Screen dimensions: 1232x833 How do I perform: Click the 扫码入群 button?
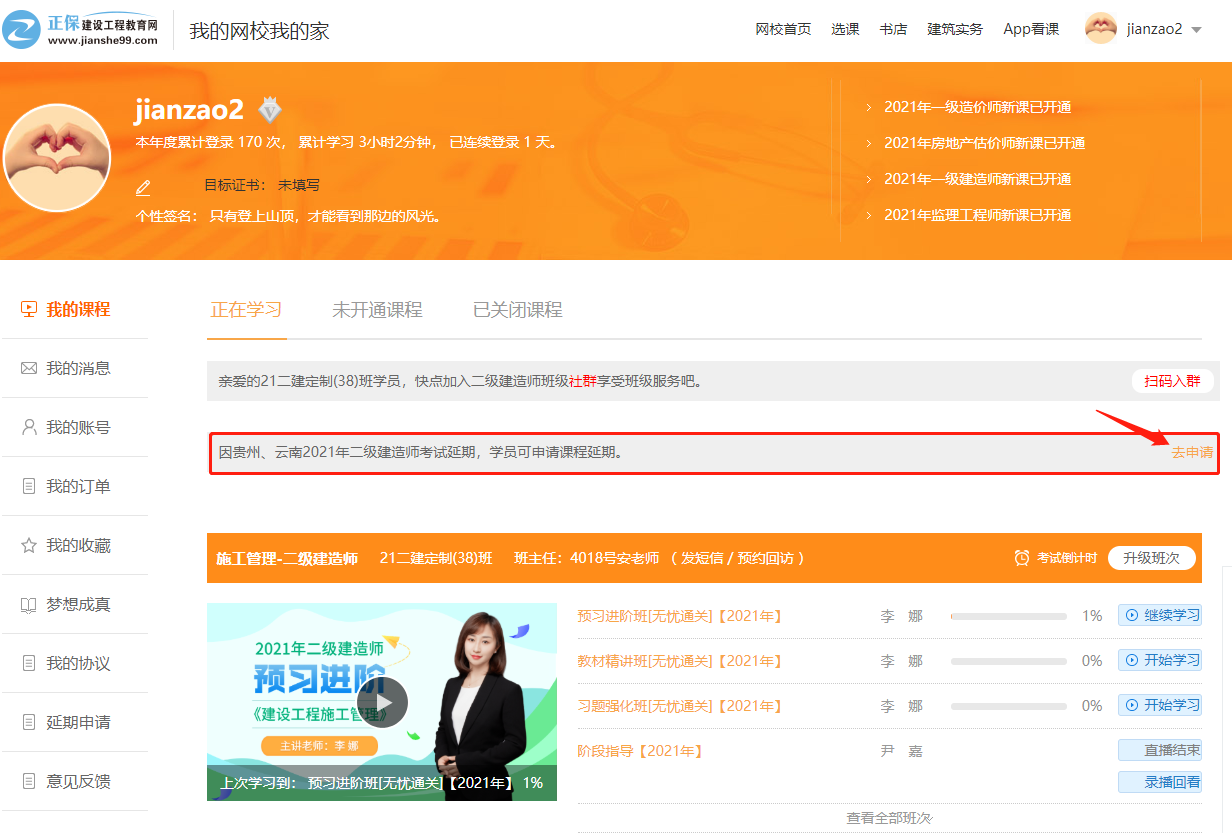[x=1172, y=381]
